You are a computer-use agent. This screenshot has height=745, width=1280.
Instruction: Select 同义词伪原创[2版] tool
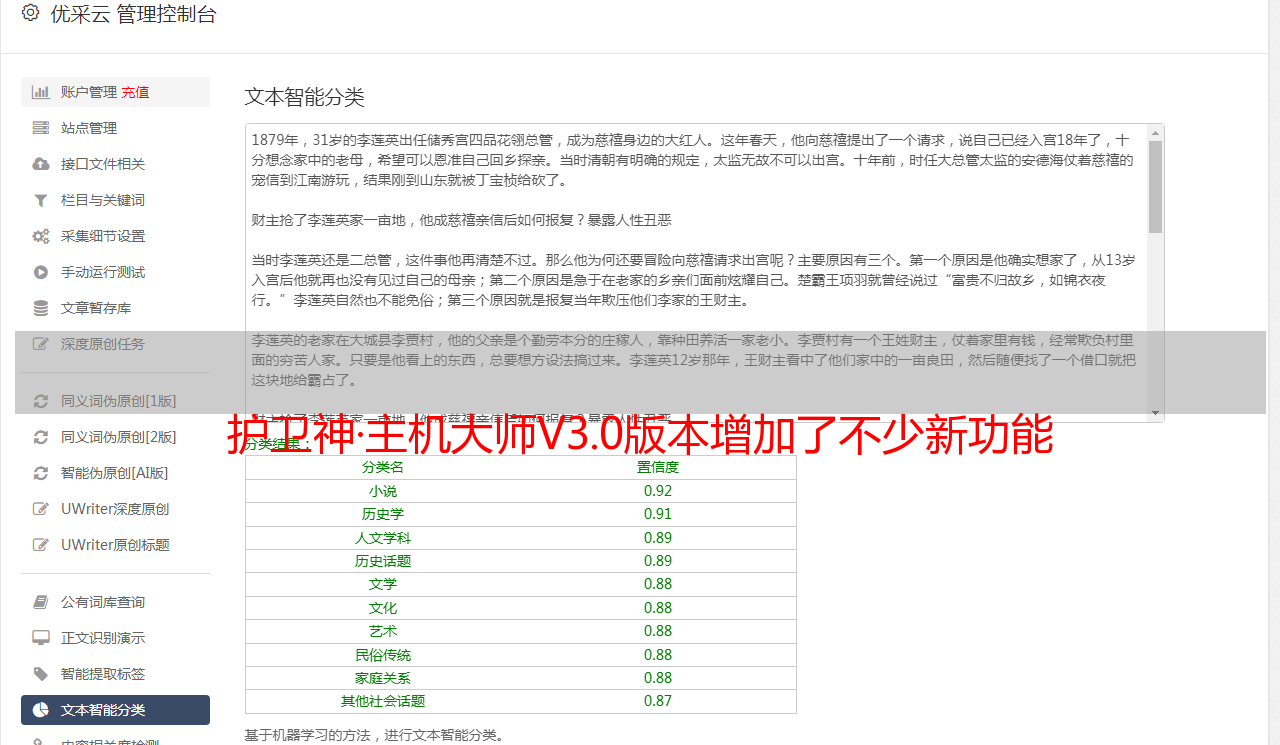pyautogui.click(x=115, y=437)
